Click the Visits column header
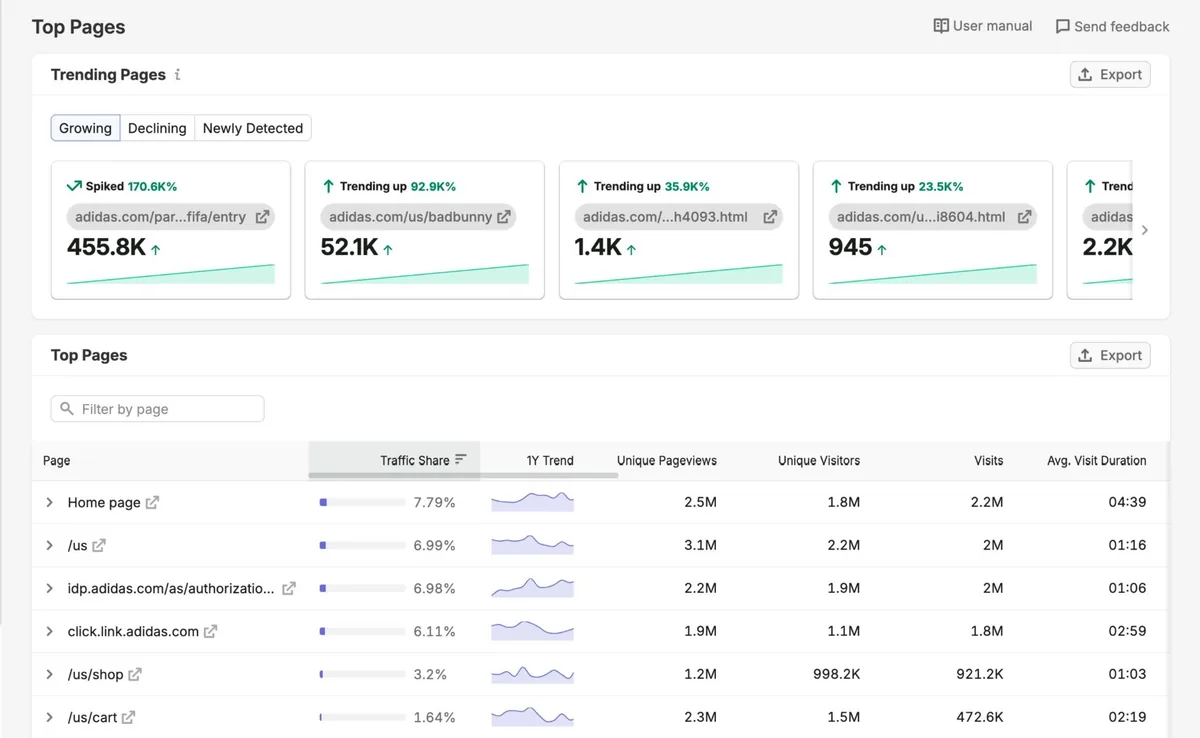Viewport: 1200px width, 738px height. point(989,461)
